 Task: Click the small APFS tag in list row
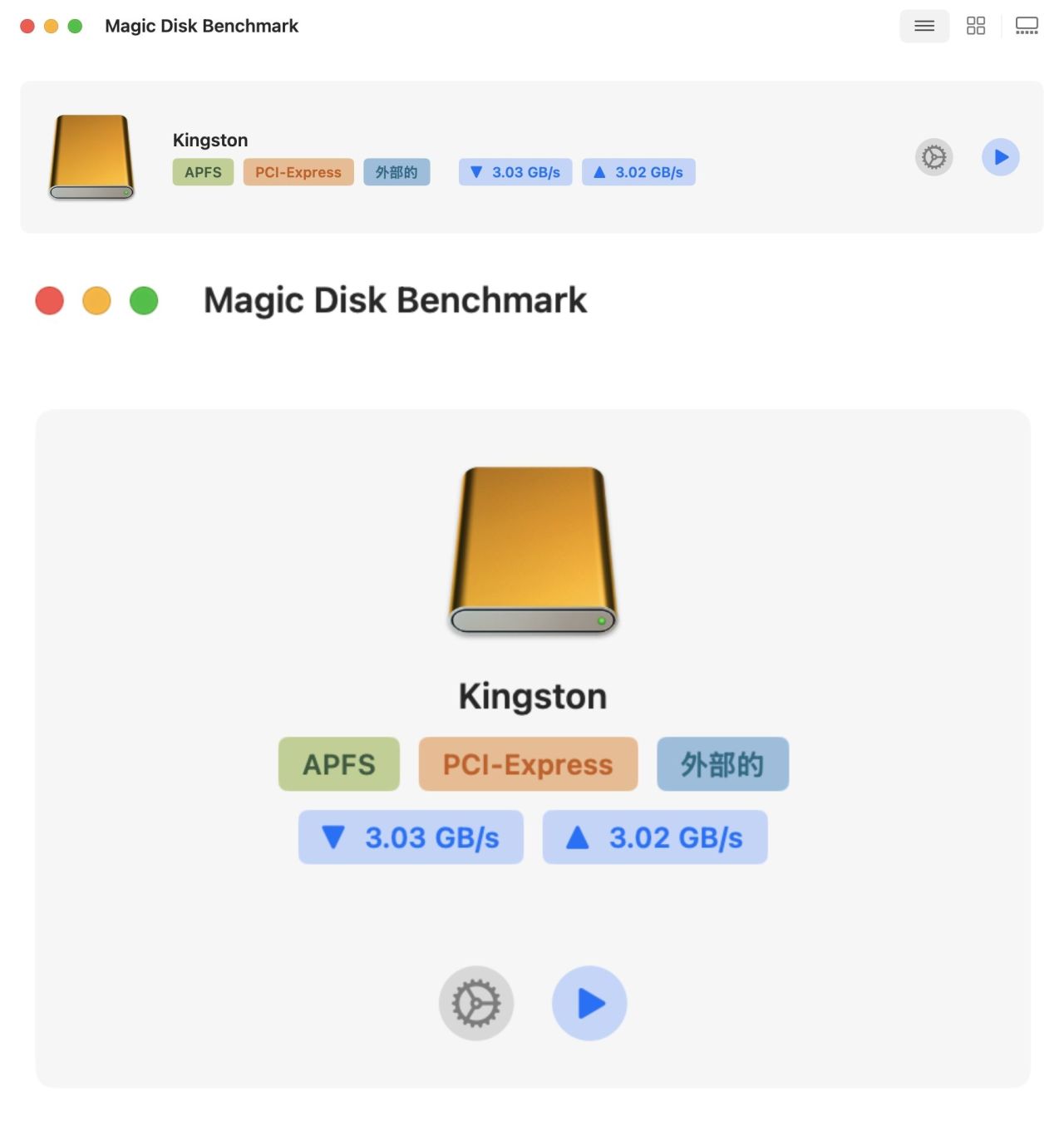point(203,172)
